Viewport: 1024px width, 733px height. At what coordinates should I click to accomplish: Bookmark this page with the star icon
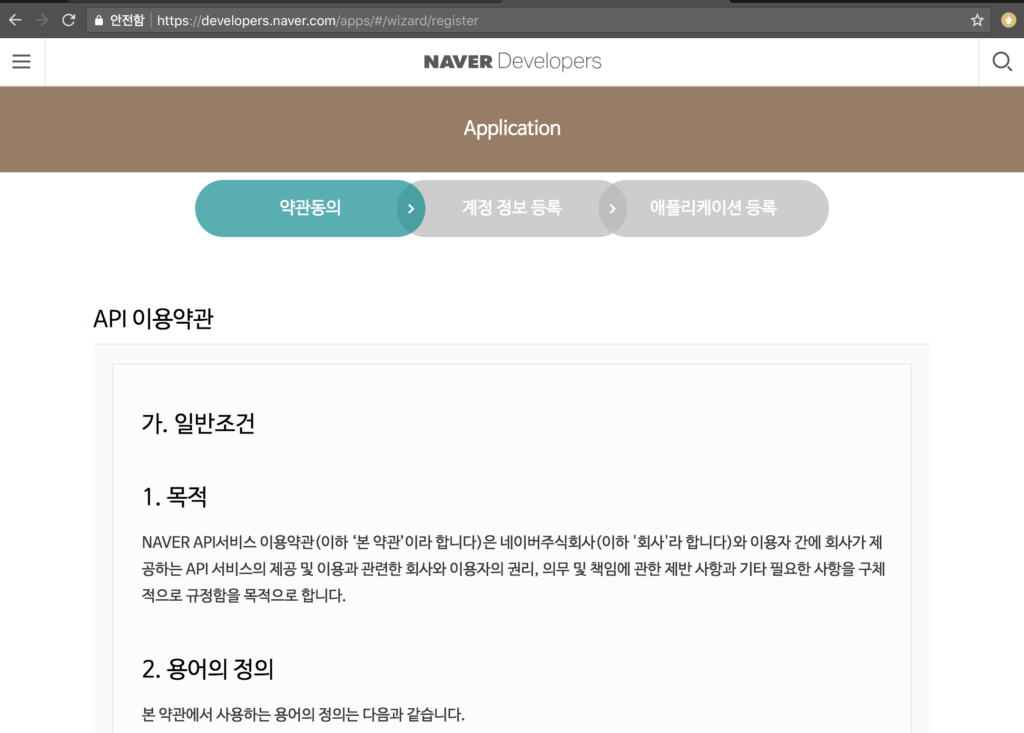(977, 20)
